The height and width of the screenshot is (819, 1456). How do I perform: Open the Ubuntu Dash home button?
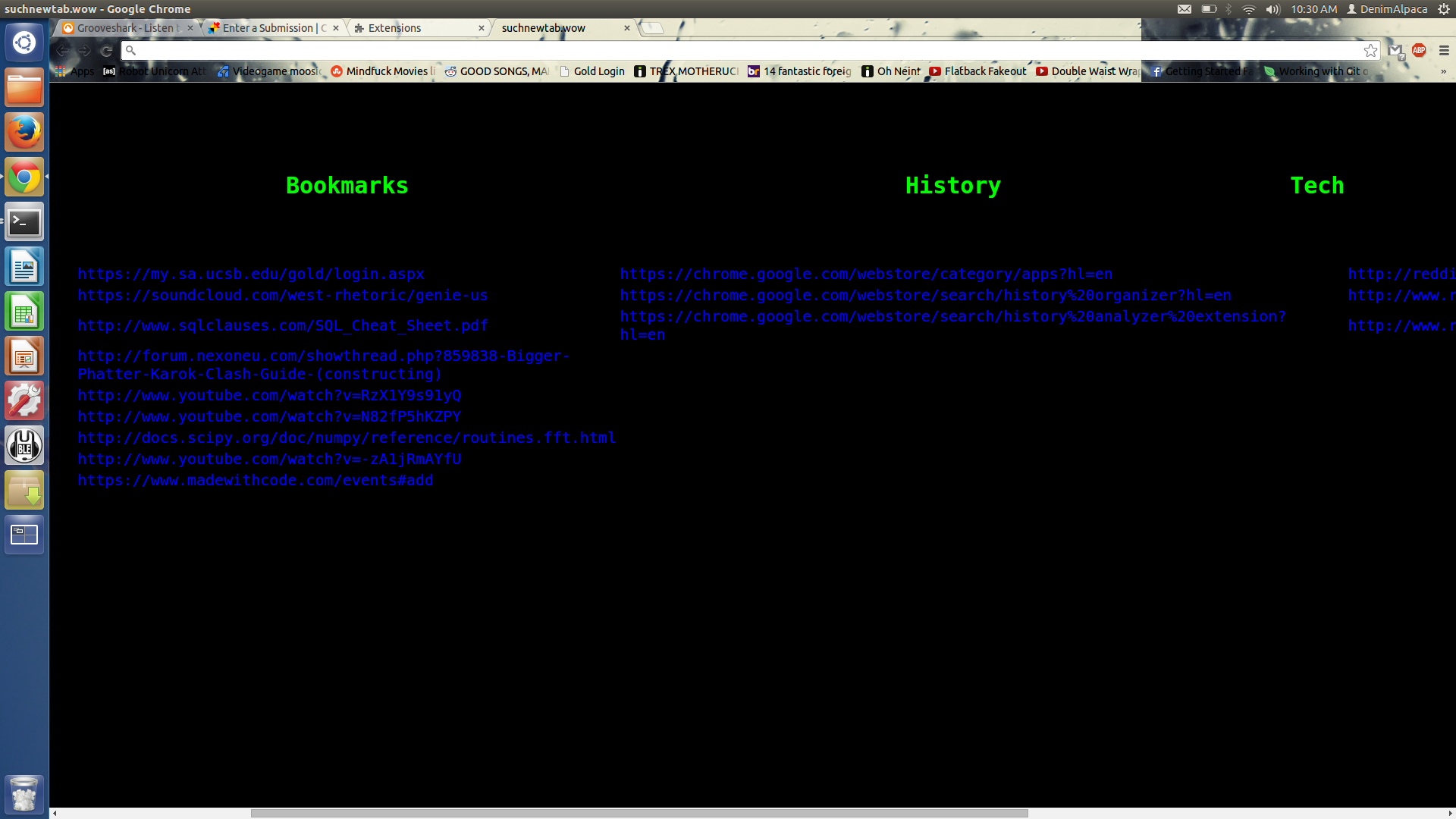click(24, 42)
